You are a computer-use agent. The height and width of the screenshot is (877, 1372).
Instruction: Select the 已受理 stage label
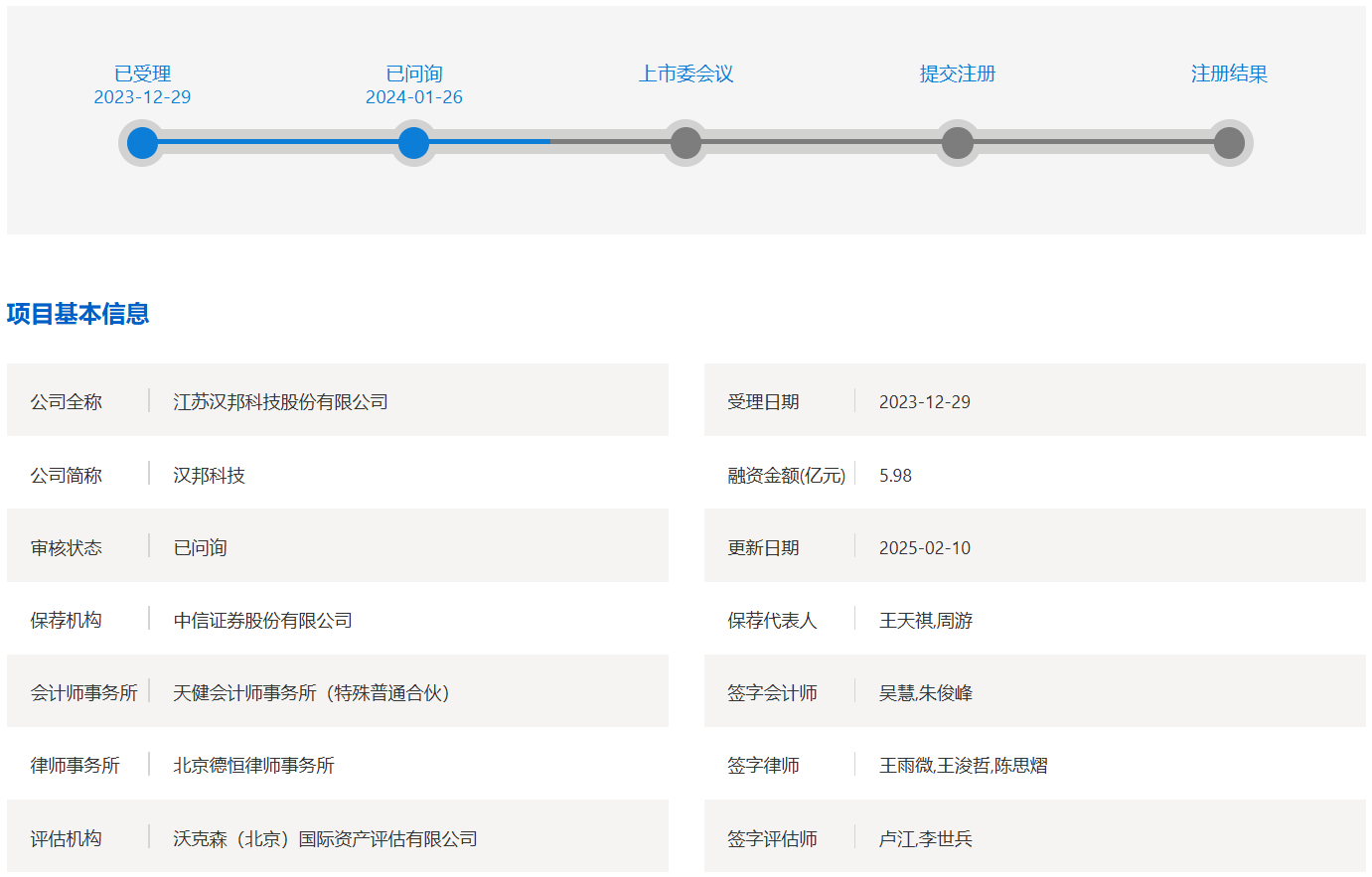142,73
